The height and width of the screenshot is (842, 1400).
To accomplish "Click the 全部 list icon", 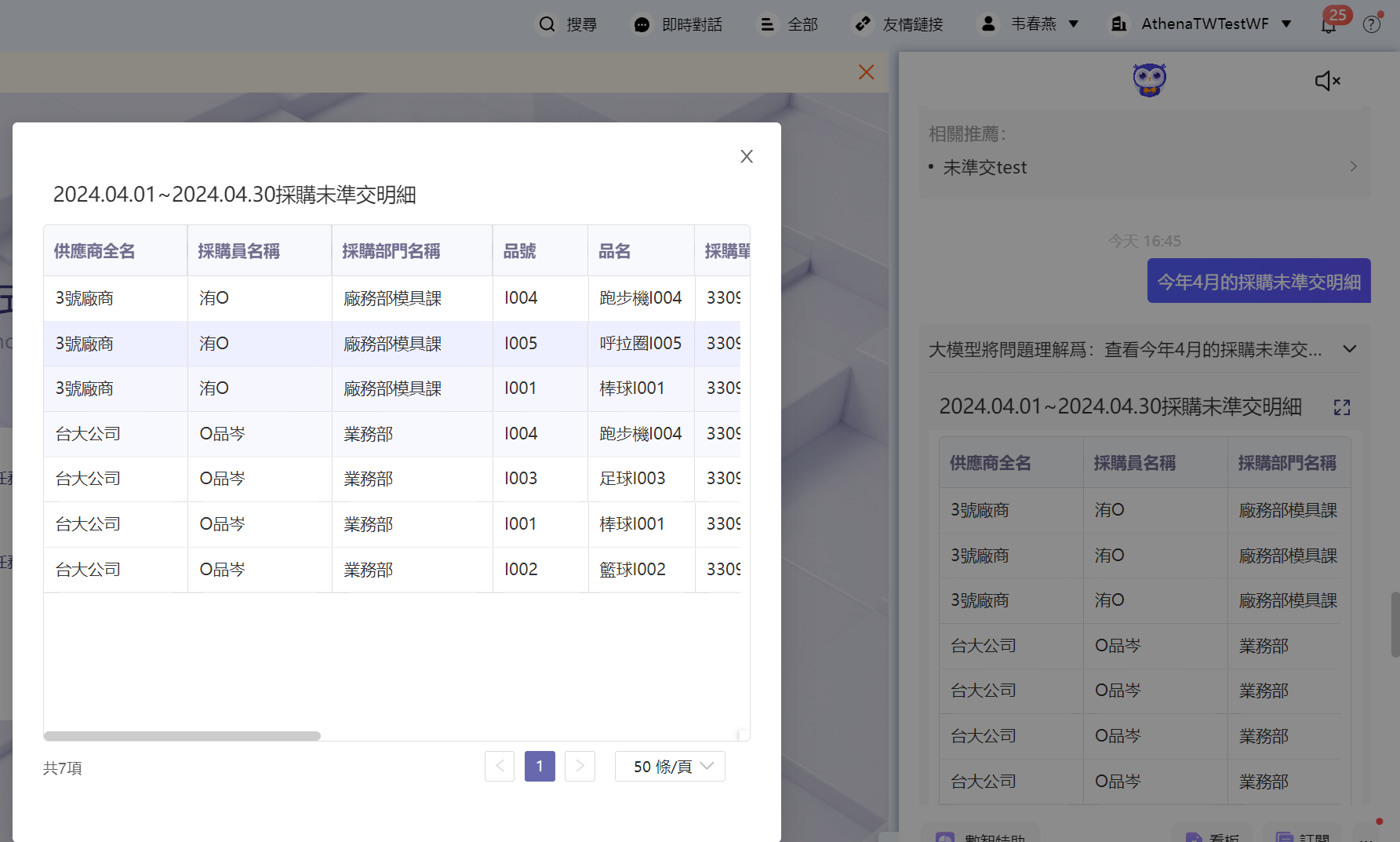I will point(767,25).
